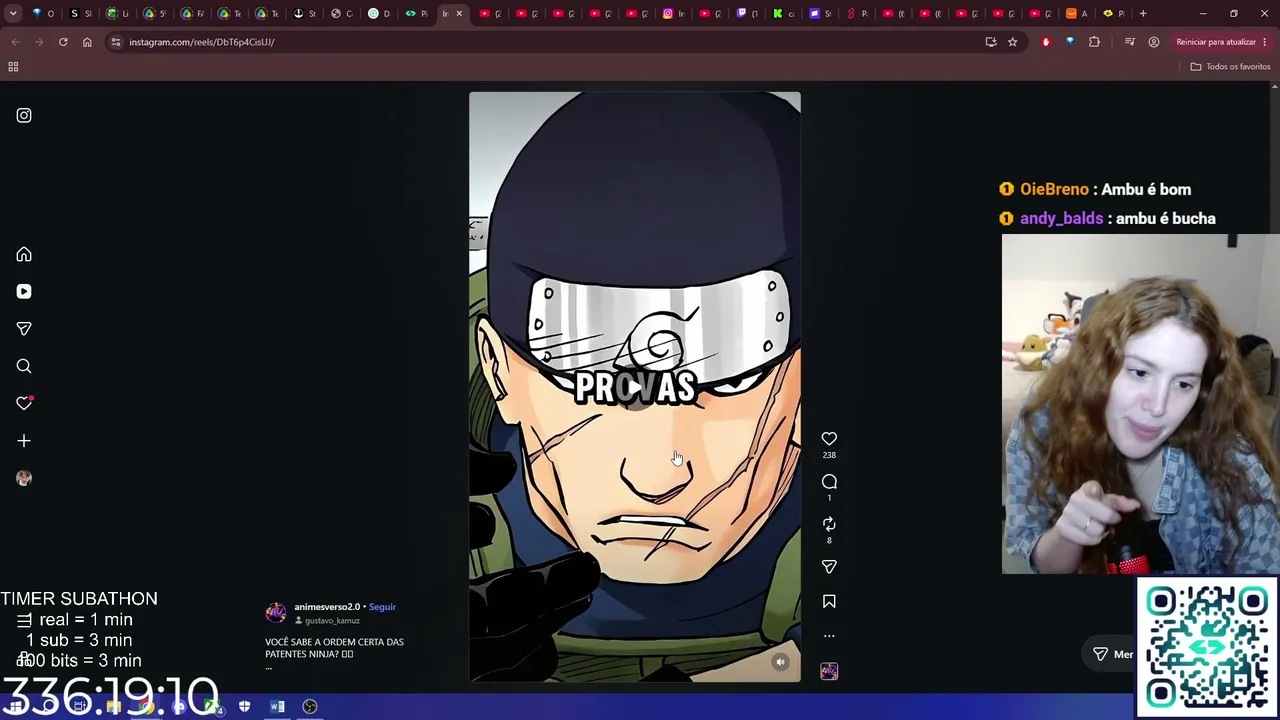The width and height of the screenshot is (1280, 720).
Task: Open your profile avatar in the sidebar
Action: 24,478
